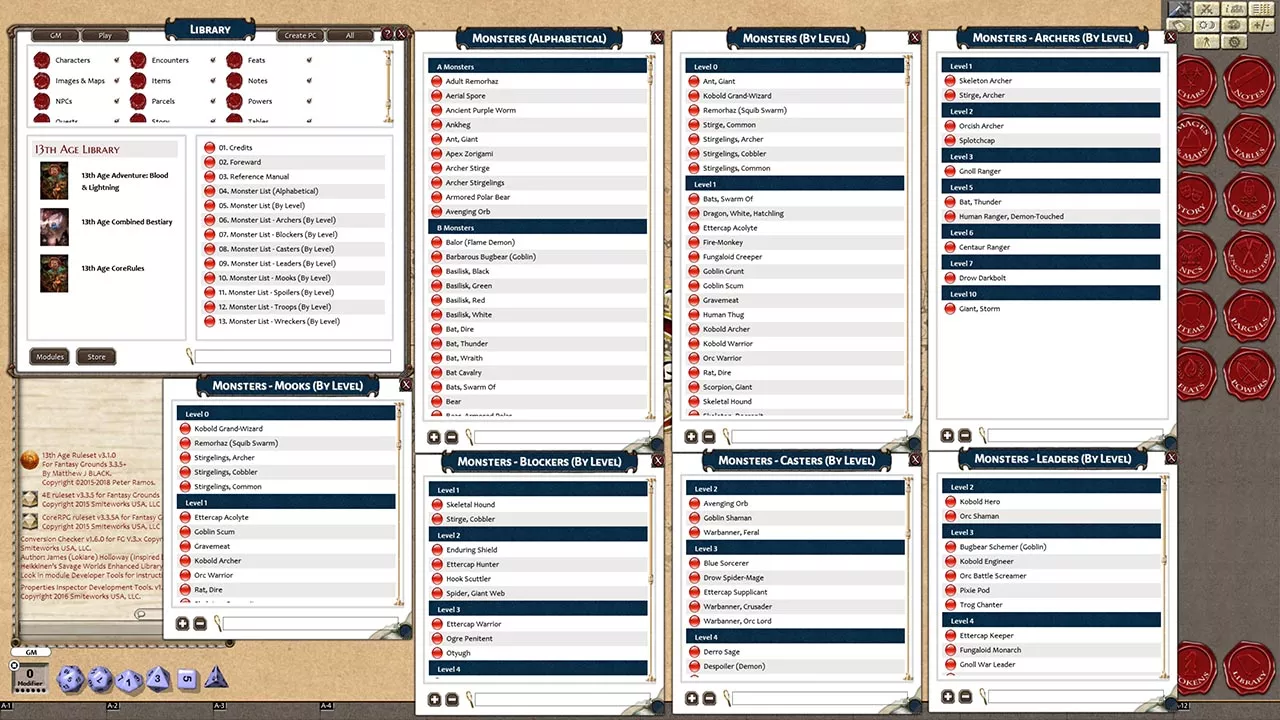Toggle the Images & Maps checkmark in Library
This screenshot has height=720, width=1280.
(x=117, y=81)
